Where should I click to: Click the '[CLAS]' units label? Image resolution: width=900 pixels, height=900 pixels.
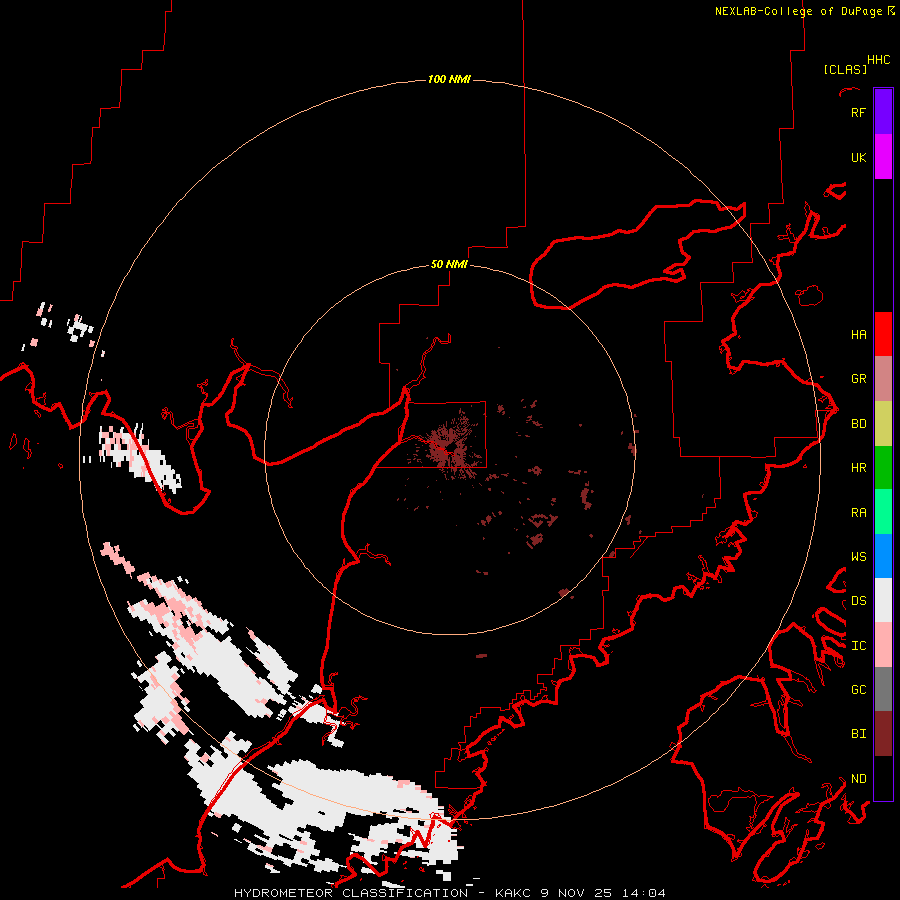[845, 69]
